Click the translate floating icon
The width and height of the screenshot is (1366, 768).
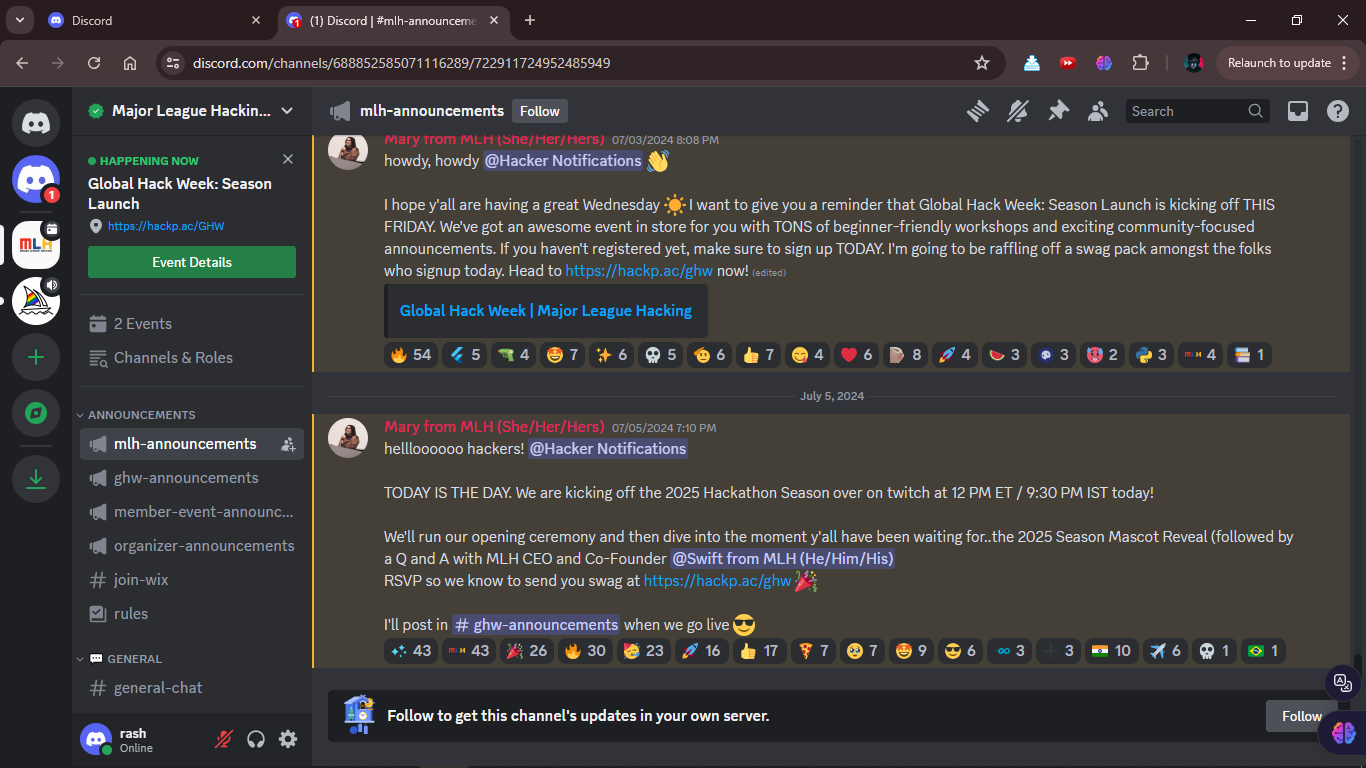(1341, 683)
